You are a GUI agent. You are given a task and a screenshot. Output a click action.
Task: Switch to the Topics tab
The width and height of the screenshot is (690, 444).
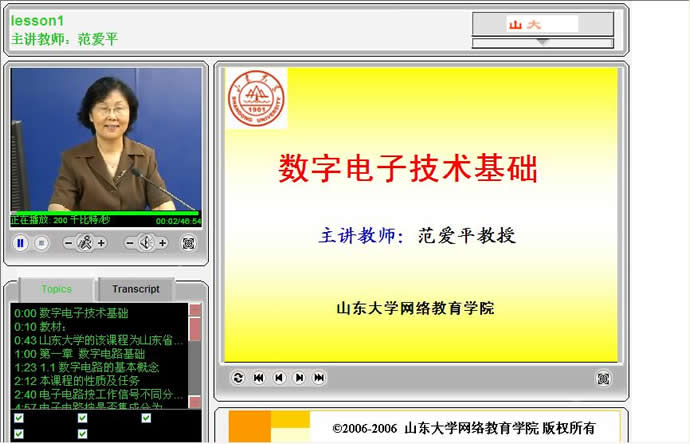click(56, 289)
